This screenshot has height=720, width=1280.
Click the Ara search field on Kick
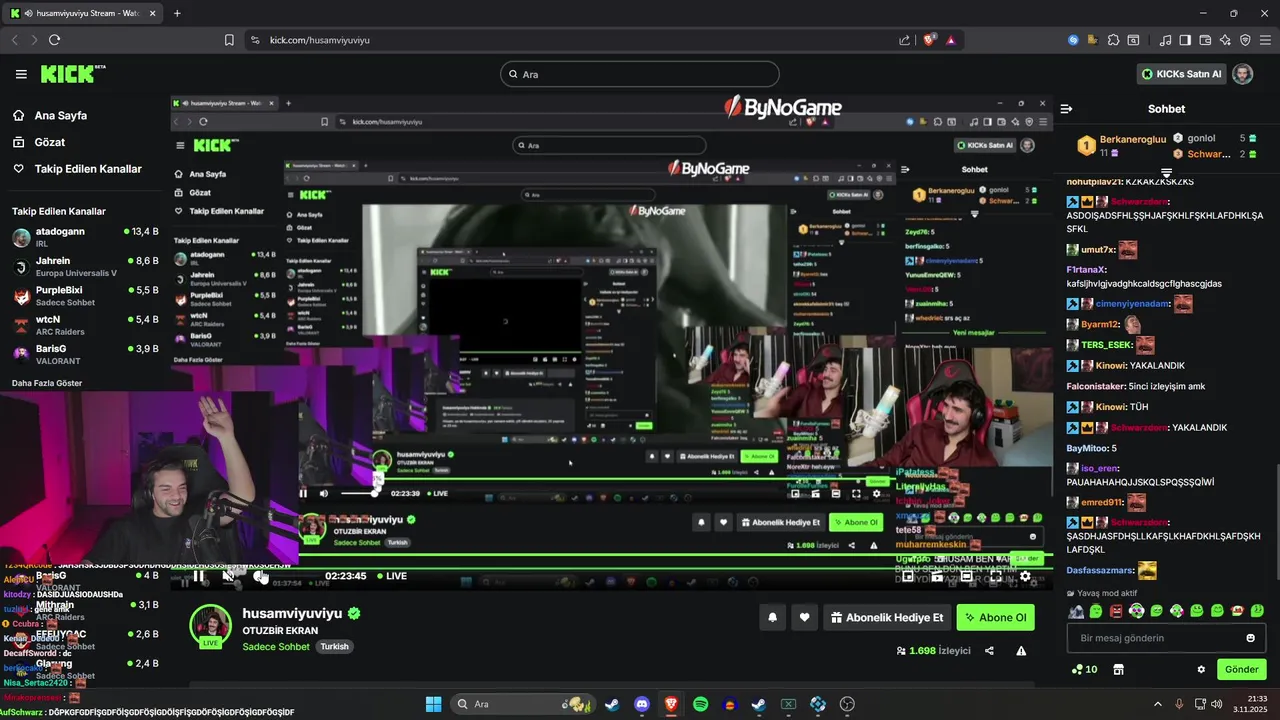[640, 74]
